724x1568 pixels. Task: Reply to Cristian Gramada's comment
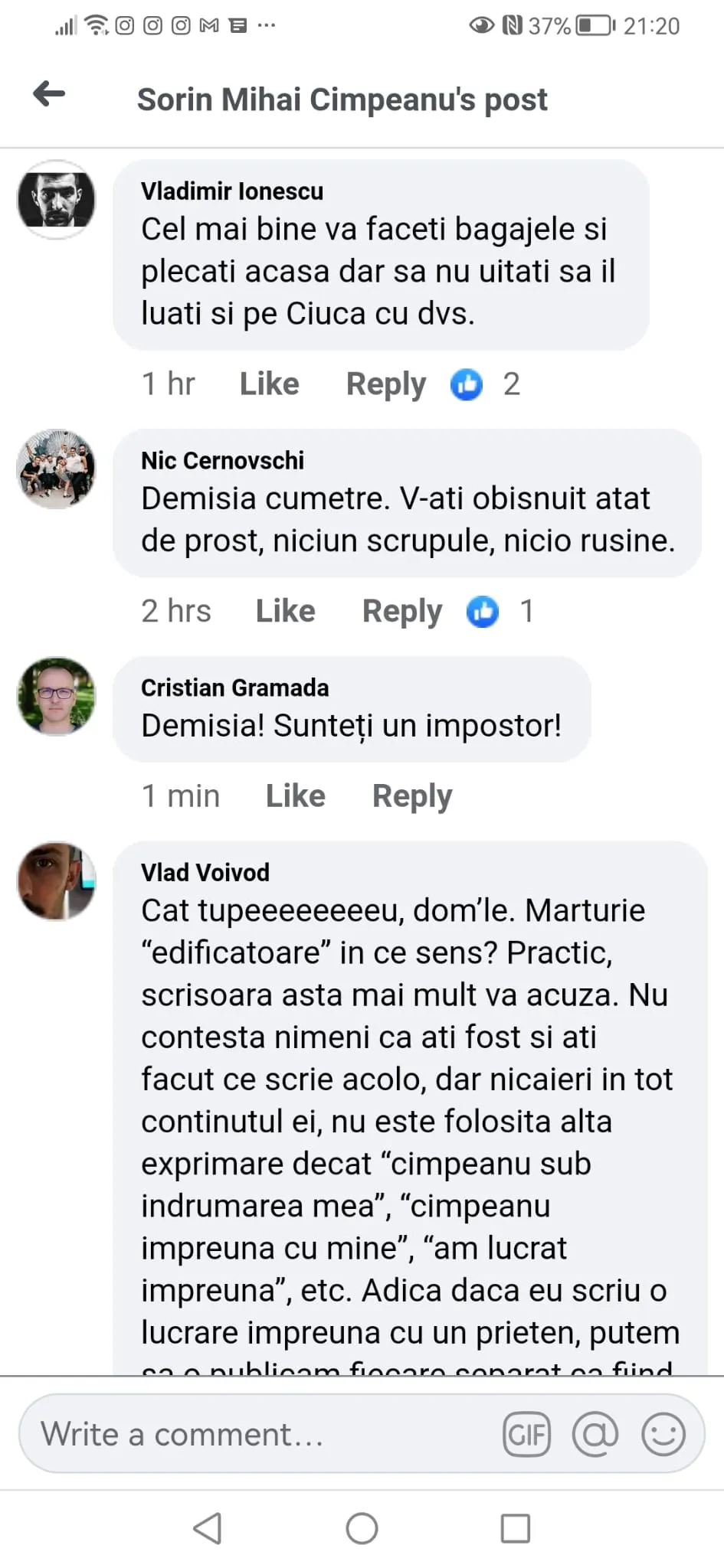coord(412,796)
